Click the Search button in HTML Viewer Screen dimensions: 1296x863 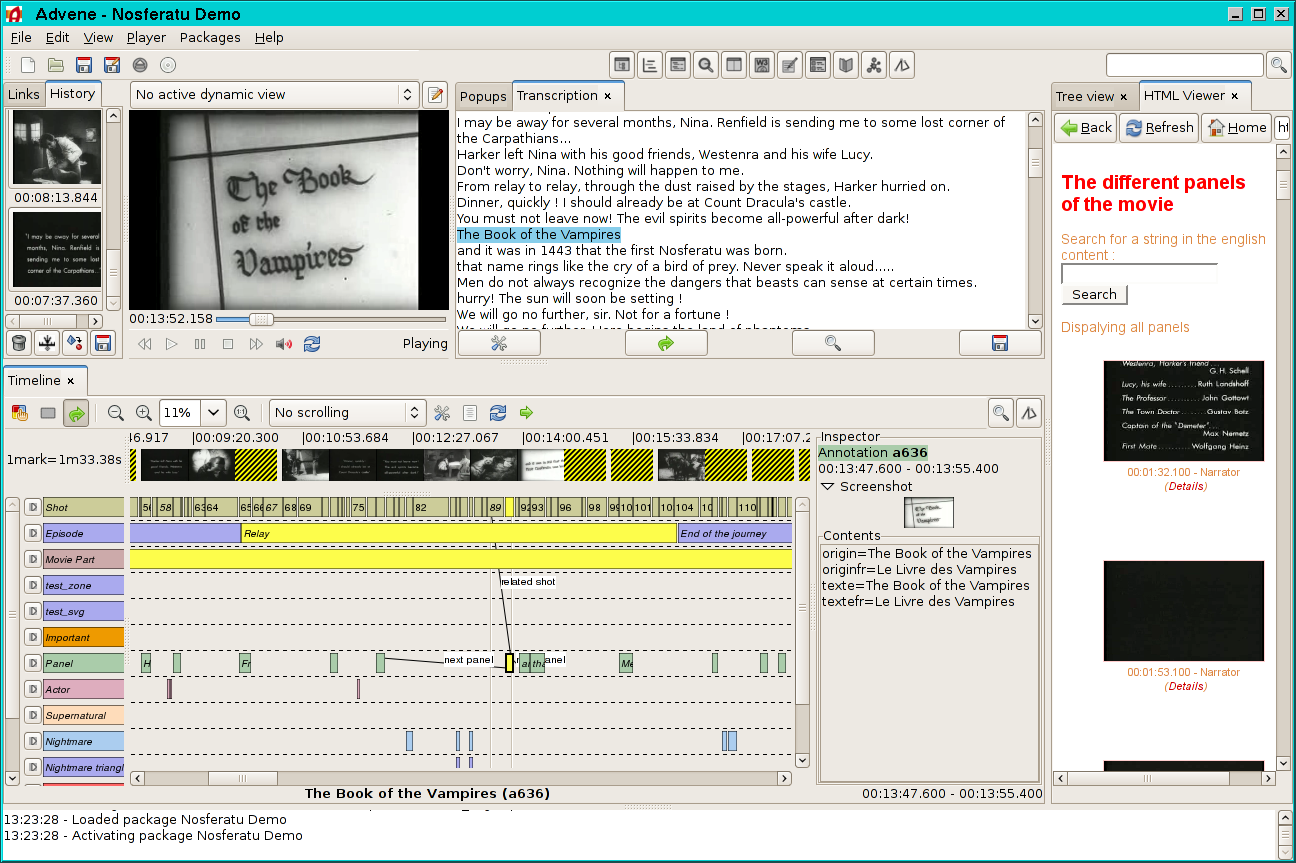pos(1094,295)
